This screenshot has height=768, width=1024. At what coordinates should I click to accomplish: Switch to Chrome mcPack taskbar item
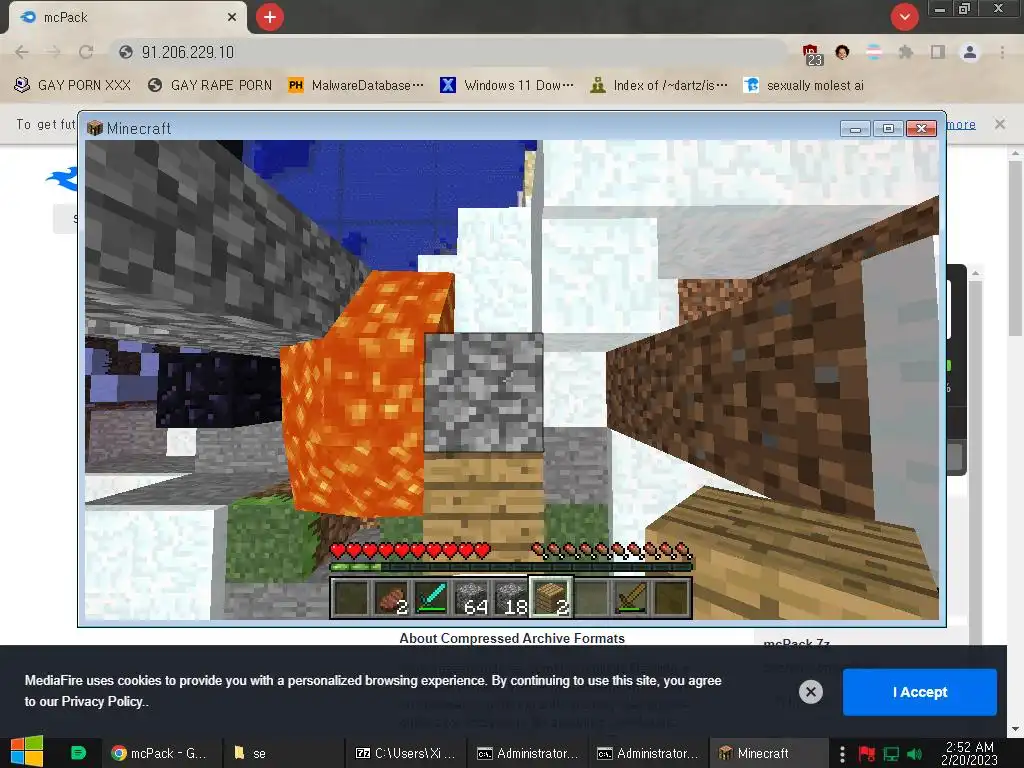(159, 753)
